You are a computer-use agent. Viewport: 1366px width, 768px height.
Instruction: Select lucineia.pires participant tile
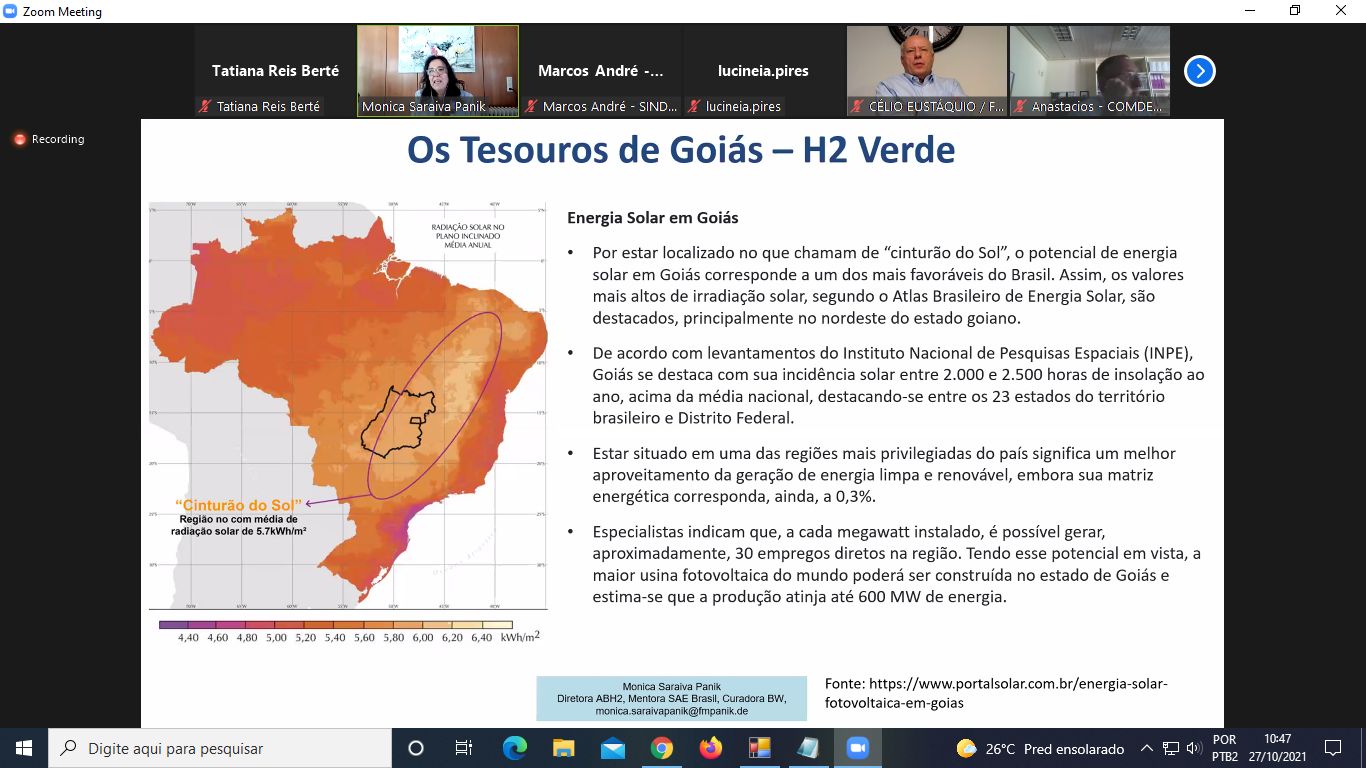click(764, 71)
